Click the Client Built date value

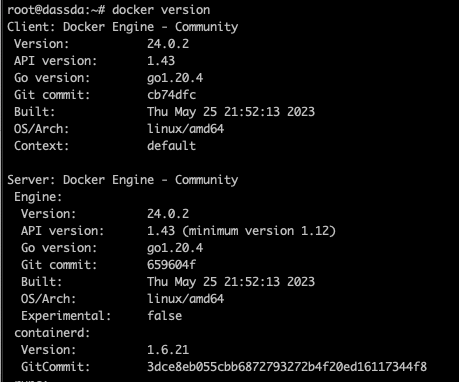[231, 112]
